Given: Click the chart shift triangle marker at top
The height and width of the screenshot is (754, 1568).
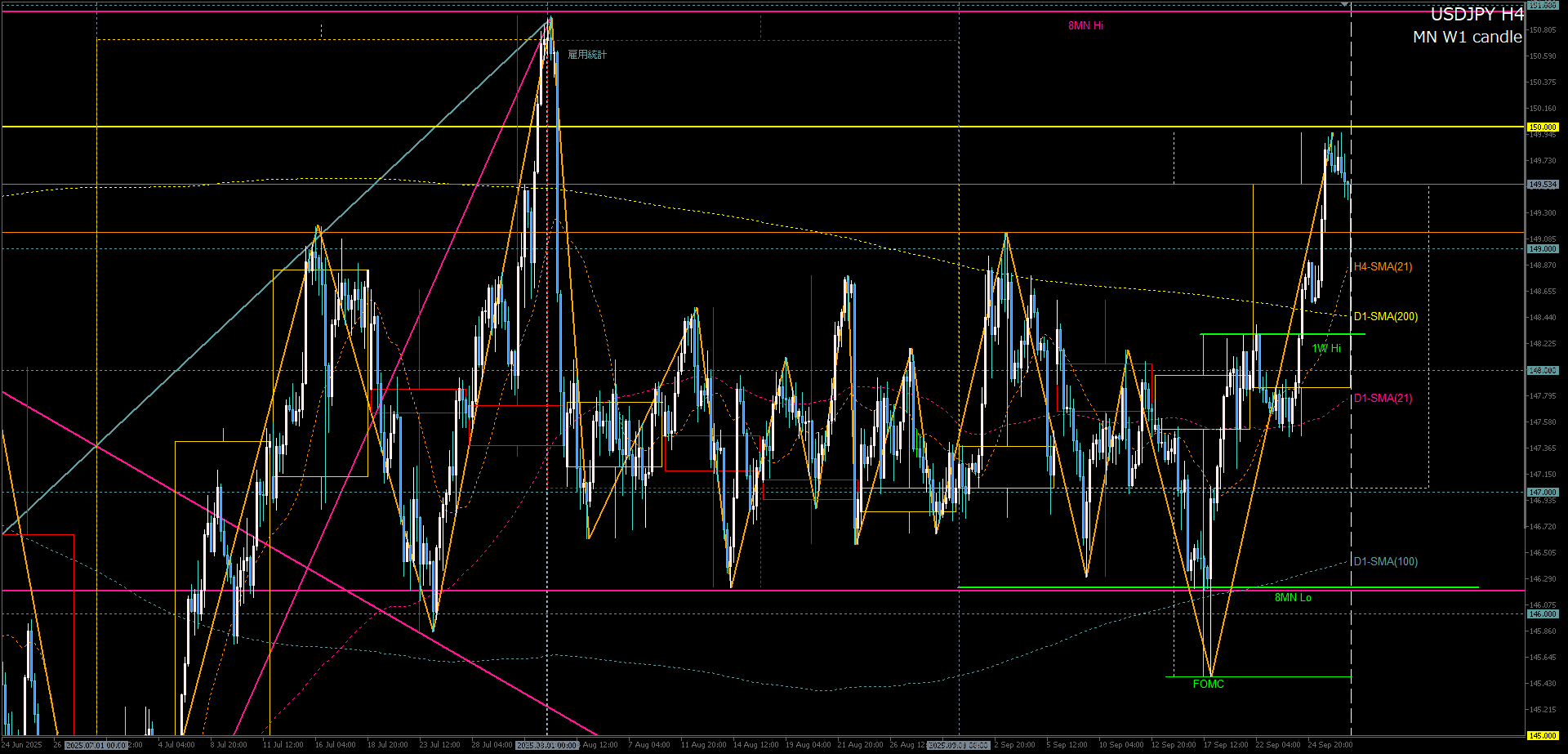Looking at the screenshot, I should click(1344, 5).
